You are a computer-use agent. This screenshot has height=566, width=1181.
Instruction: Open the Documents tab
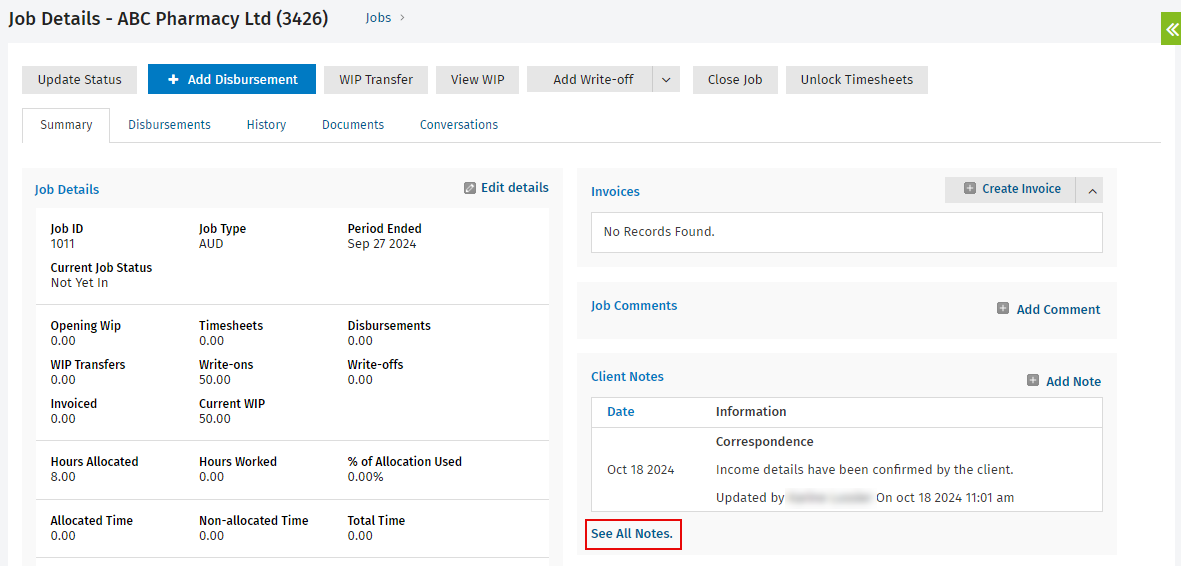(353, 125)
